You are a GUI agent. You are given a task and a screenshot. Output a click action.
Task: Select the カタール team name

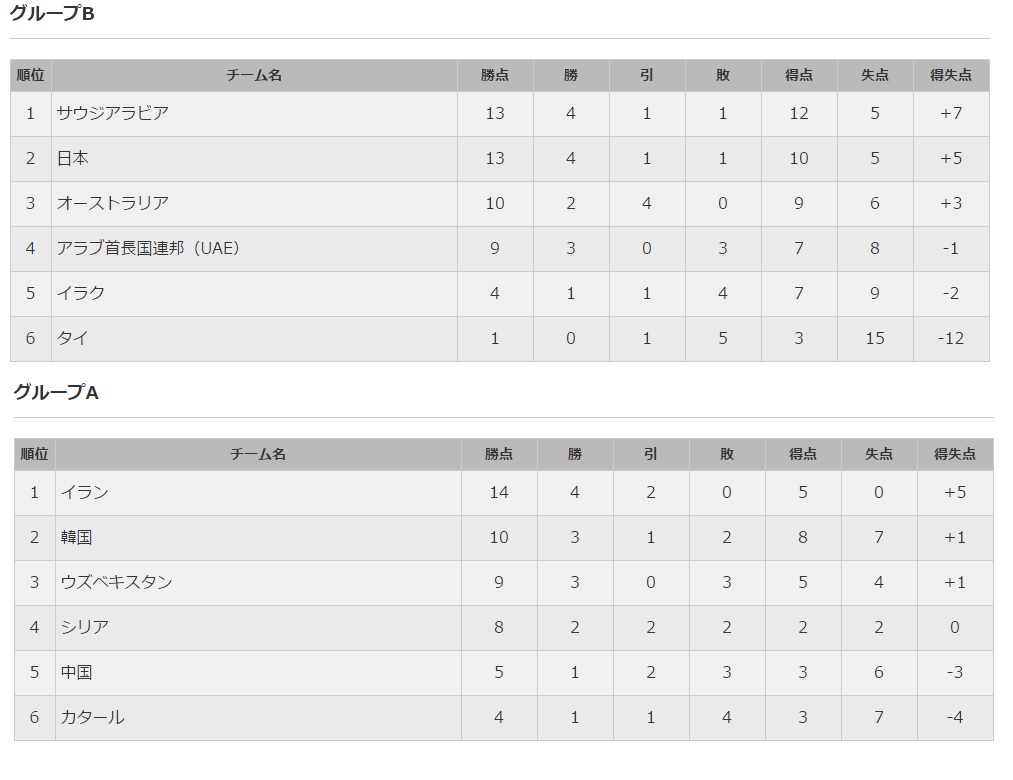tap(93, 717)
